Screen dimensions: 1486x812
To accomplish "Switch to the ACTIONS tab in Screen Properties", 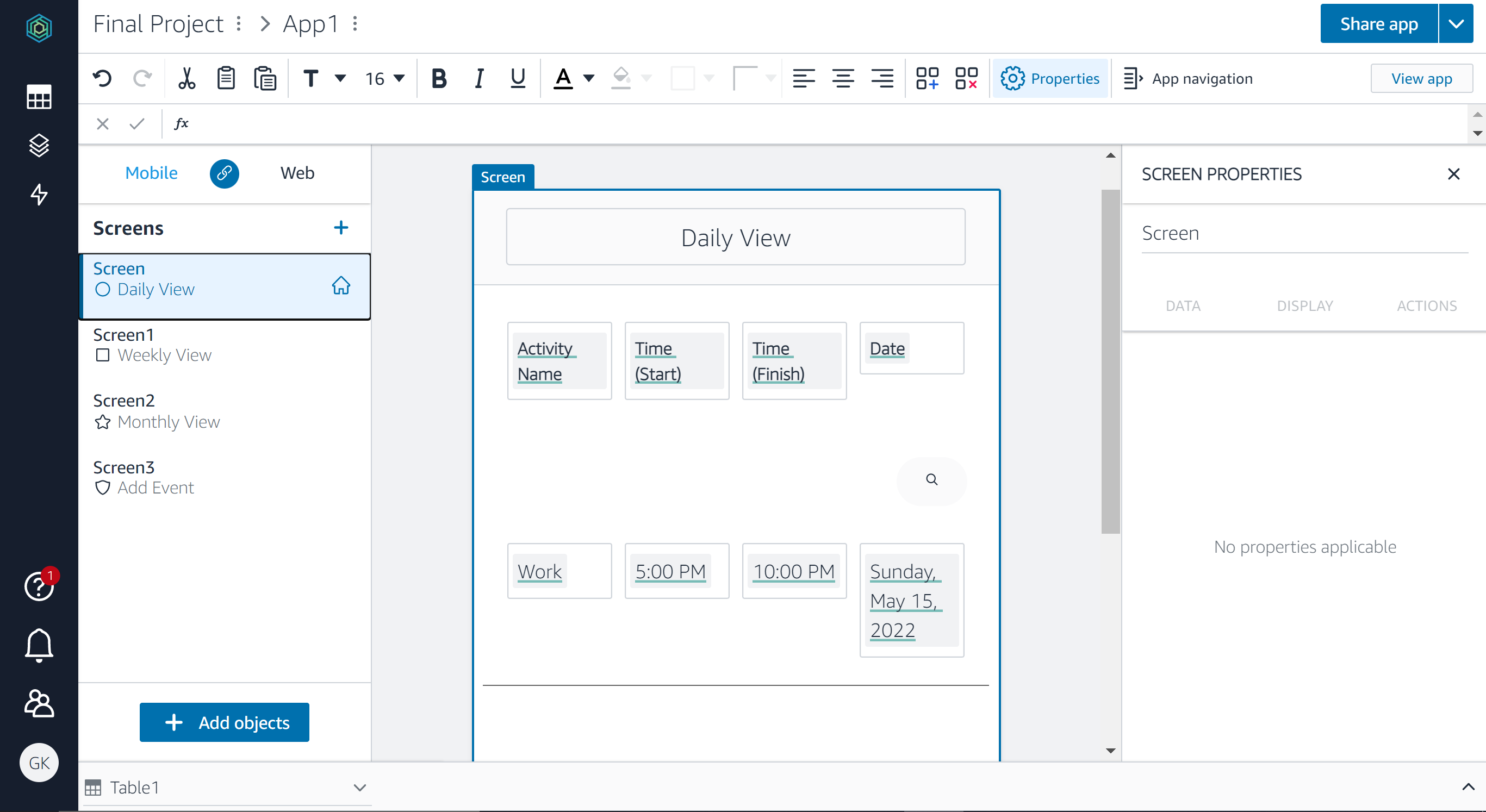I will tap(1427, 305).
